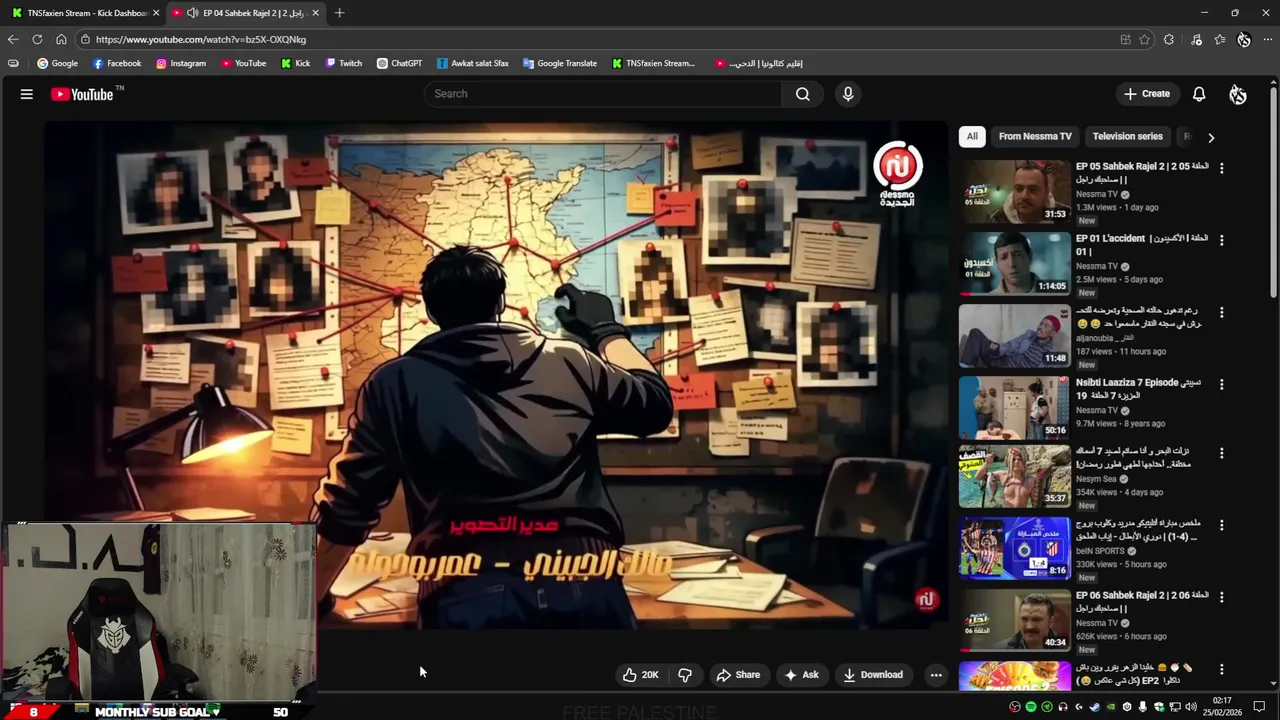Screen dimensions: 1280x720
Task: Open the EP 06 Sahbek Rajel title
Action: [x=1142, y=601]
